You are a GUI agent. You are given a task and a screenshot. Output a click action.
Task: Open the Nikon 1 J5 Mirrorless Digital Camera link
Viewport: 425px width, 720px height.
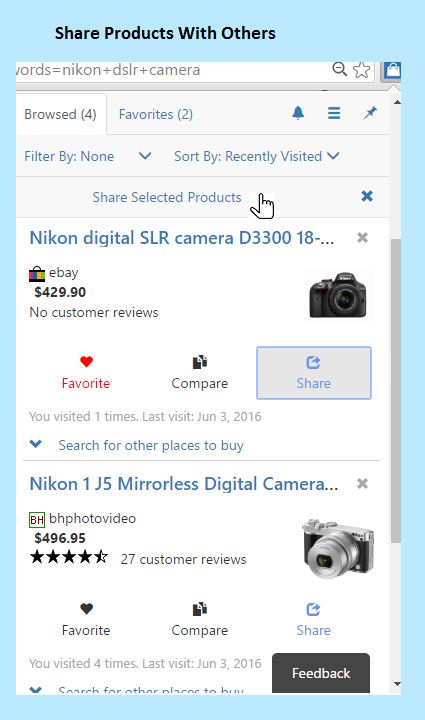coord(184,484)
